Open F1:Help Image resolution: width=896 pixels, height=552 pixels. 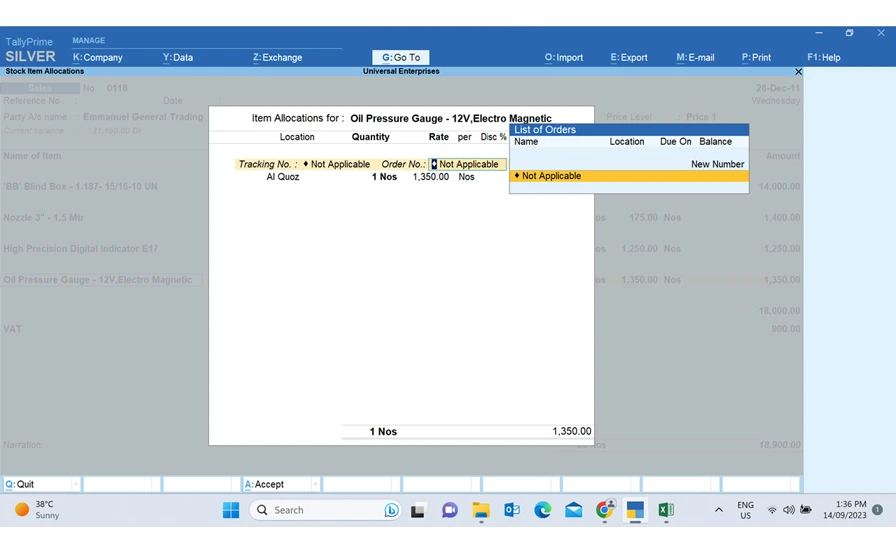823,57
